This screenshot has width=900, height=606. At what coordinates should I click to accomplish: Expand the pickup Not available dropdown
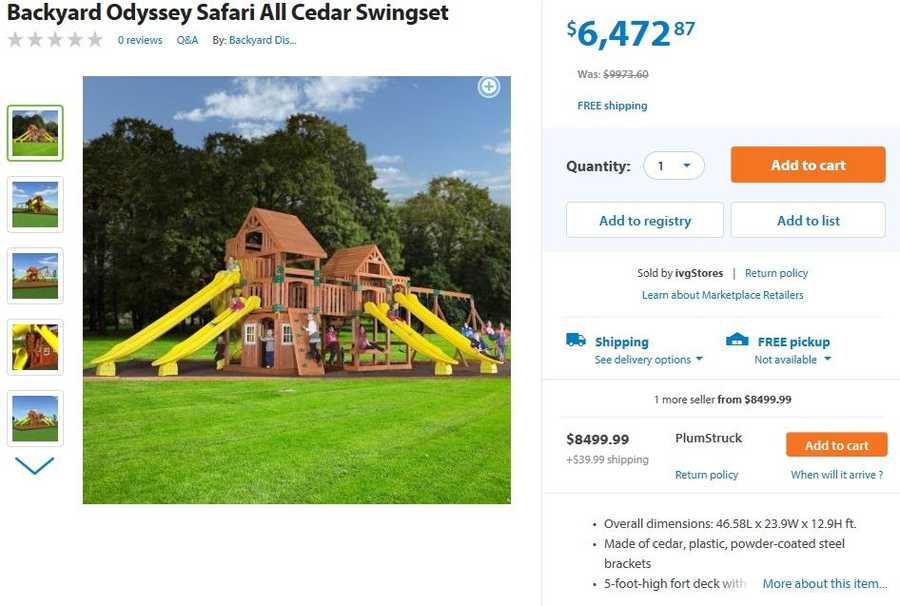click(793, 360)
